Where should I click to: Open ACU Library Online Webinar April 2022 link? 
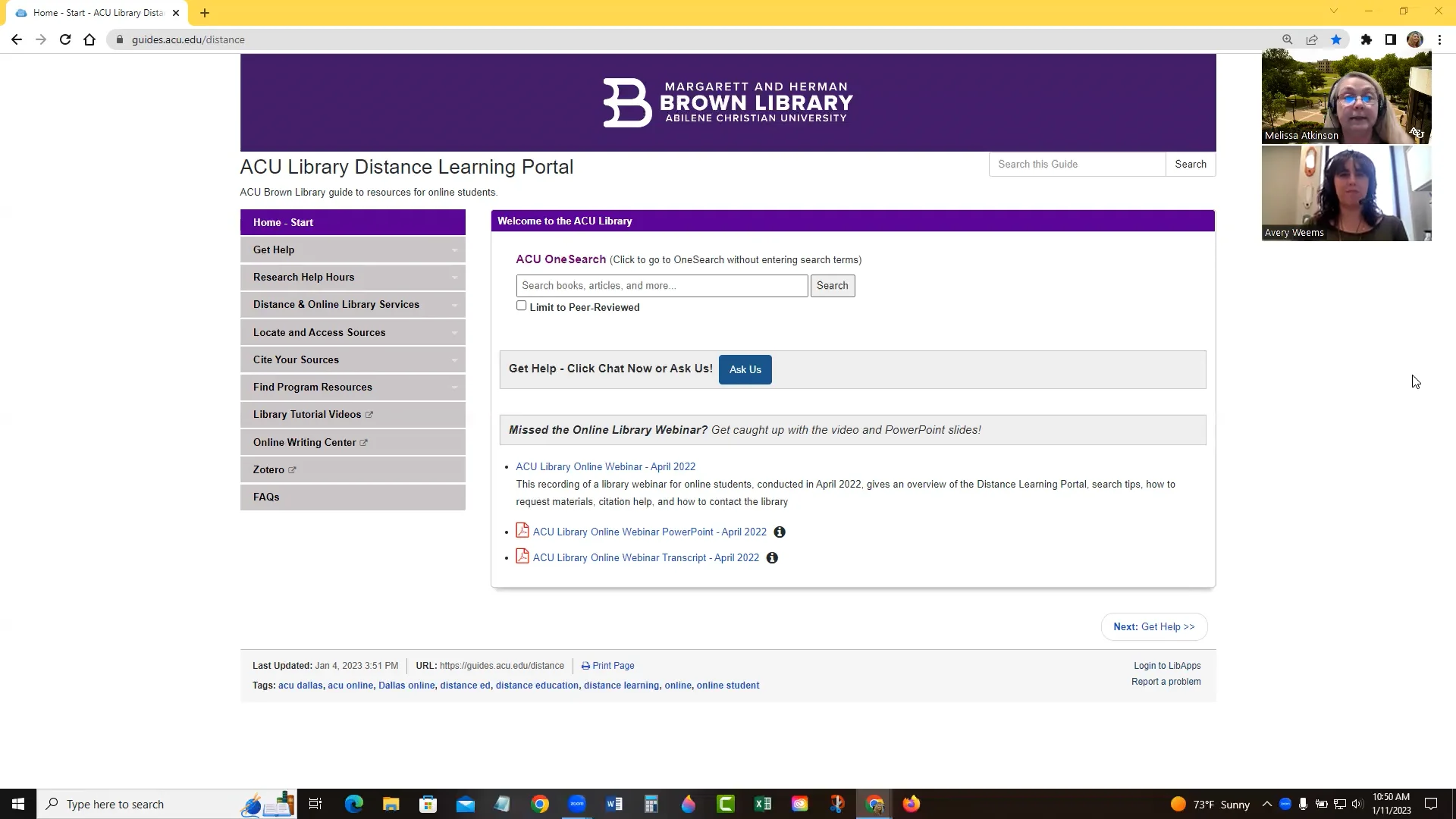coord(605,467)
